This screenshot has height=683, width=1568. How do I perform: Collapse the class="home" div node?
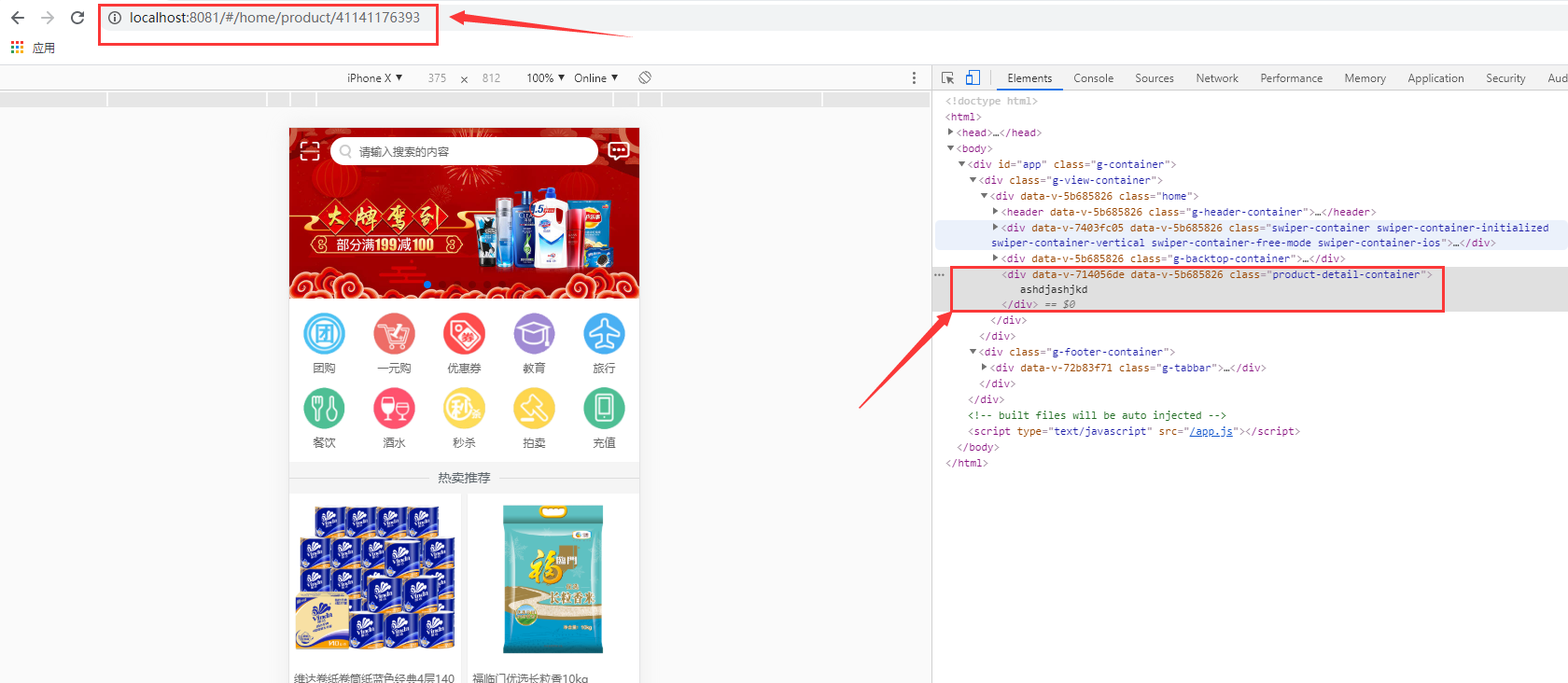tap(984, 196)
